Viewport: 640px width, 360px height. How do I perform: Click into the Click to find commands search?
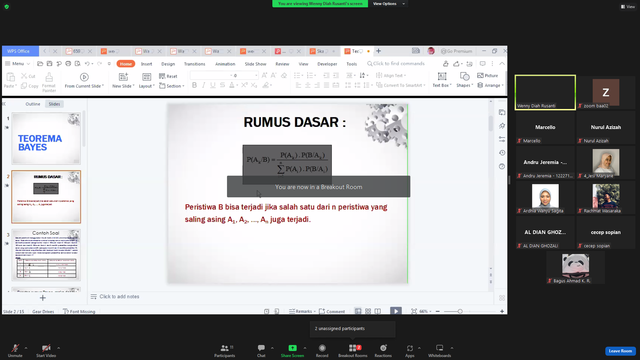(x=396, y=64)
